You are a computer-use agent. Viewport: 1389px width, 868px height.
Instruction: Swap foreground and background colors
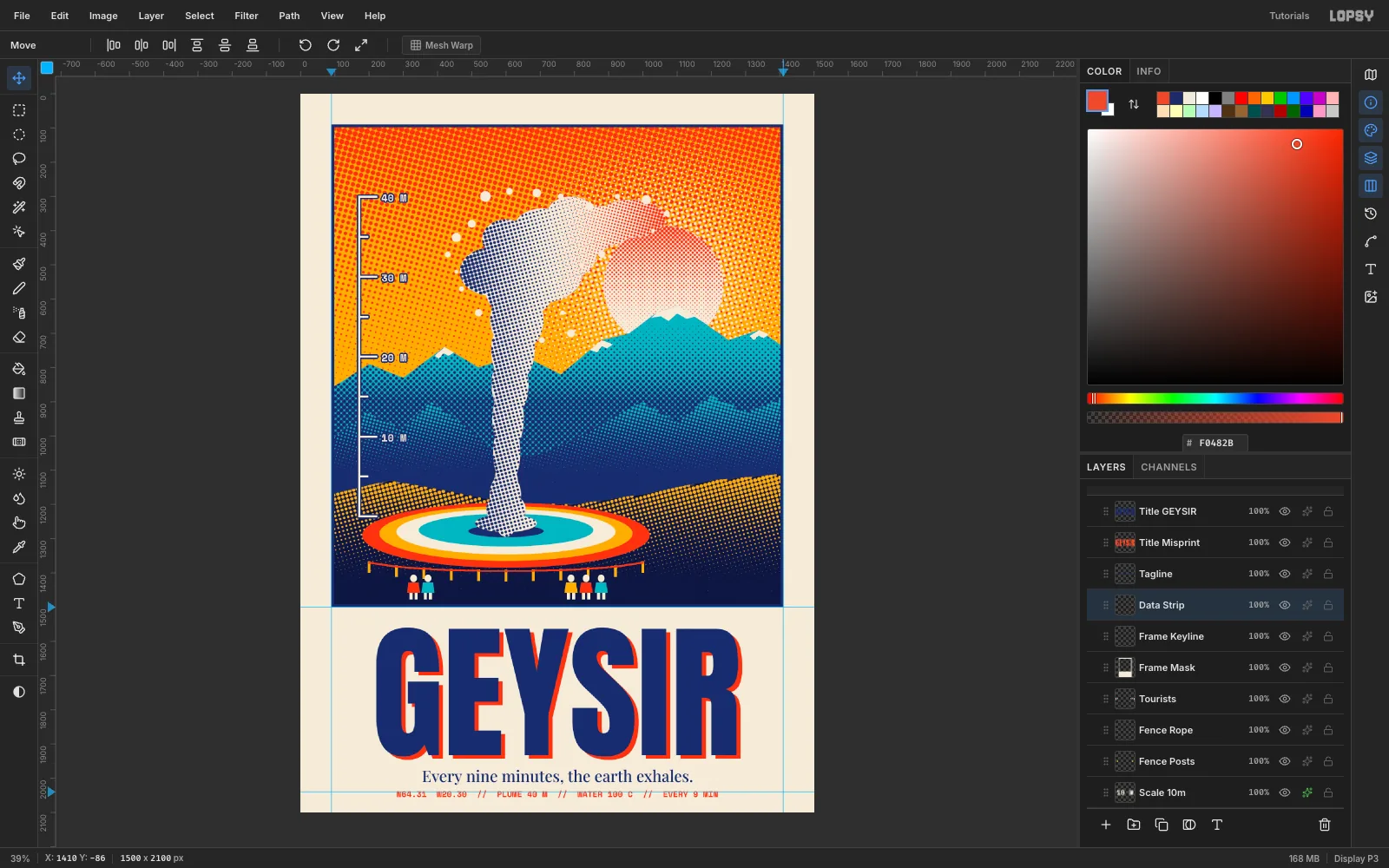(x=1134, y=104)
